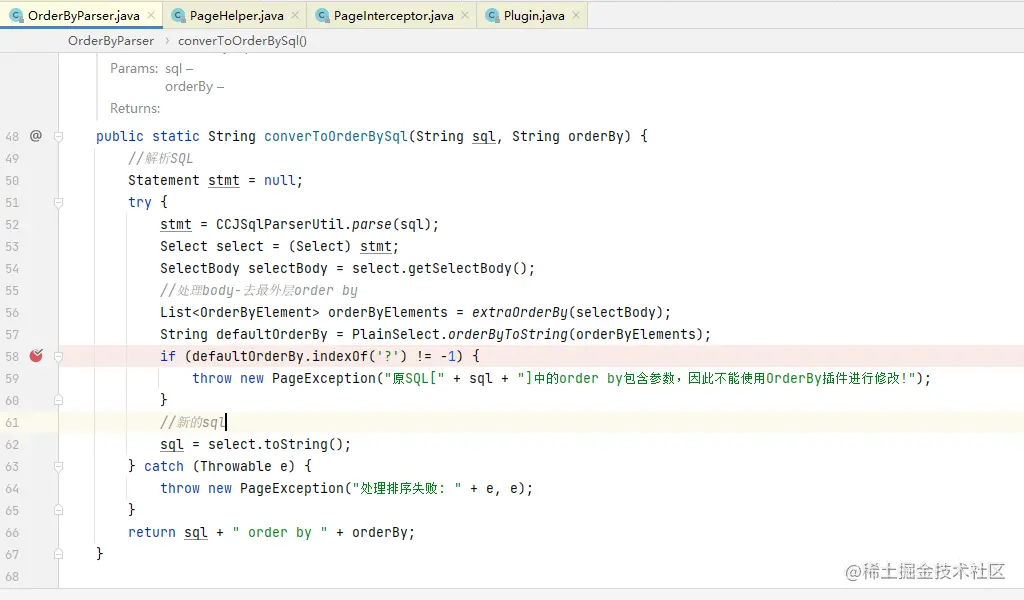Image resolution: width=1024 pixels, height=600 pixels.
Task: Collapse the if block fold on line 58
Action: point(58,356)
